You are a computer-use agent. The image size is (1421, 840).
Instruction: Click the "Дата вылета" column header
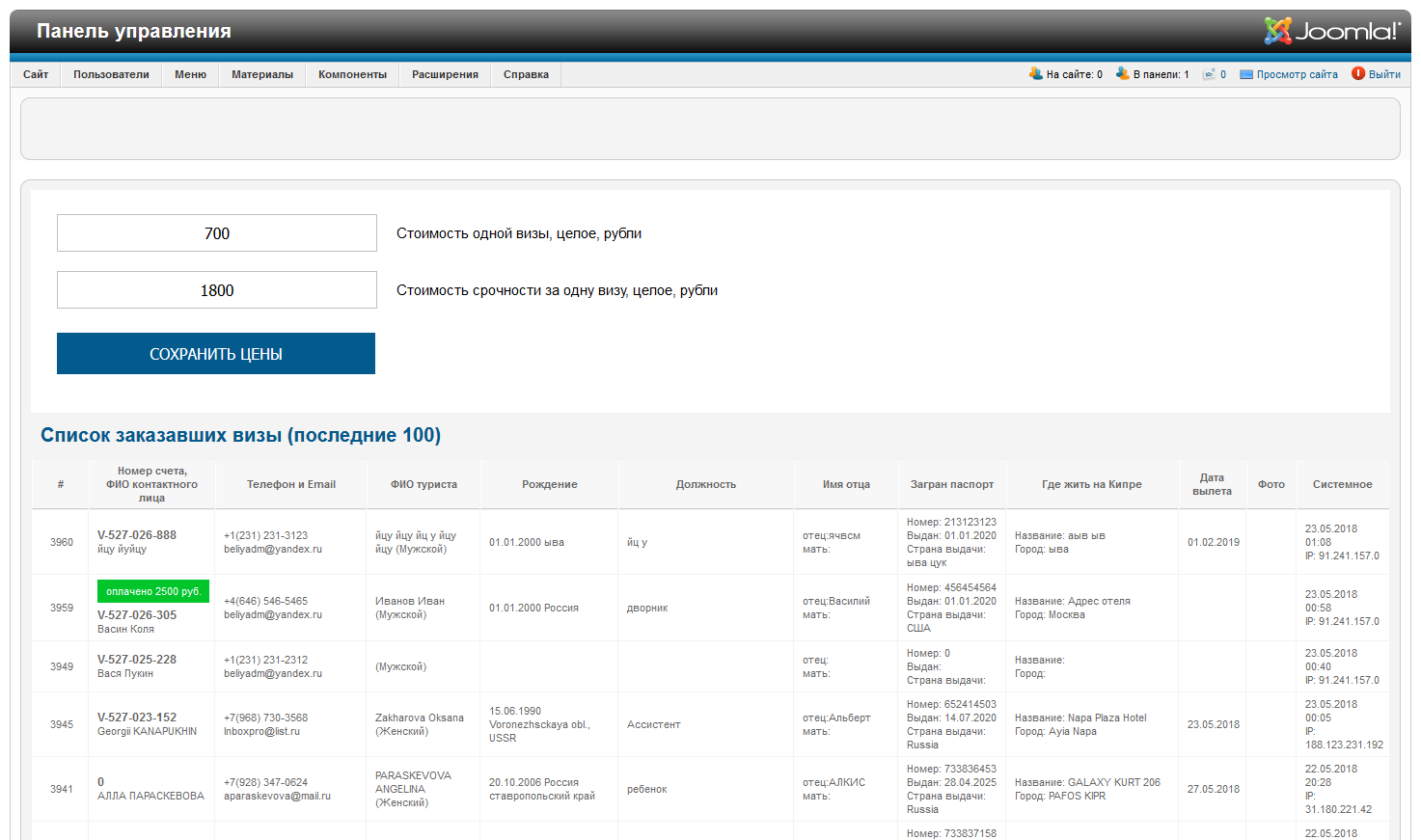click(x=1212, y=484)
